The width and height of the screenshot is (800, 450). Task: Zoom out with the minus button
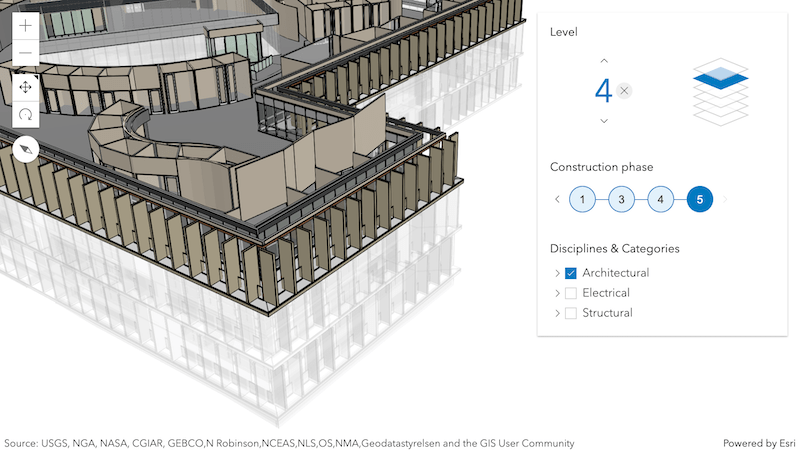point(26,53)
